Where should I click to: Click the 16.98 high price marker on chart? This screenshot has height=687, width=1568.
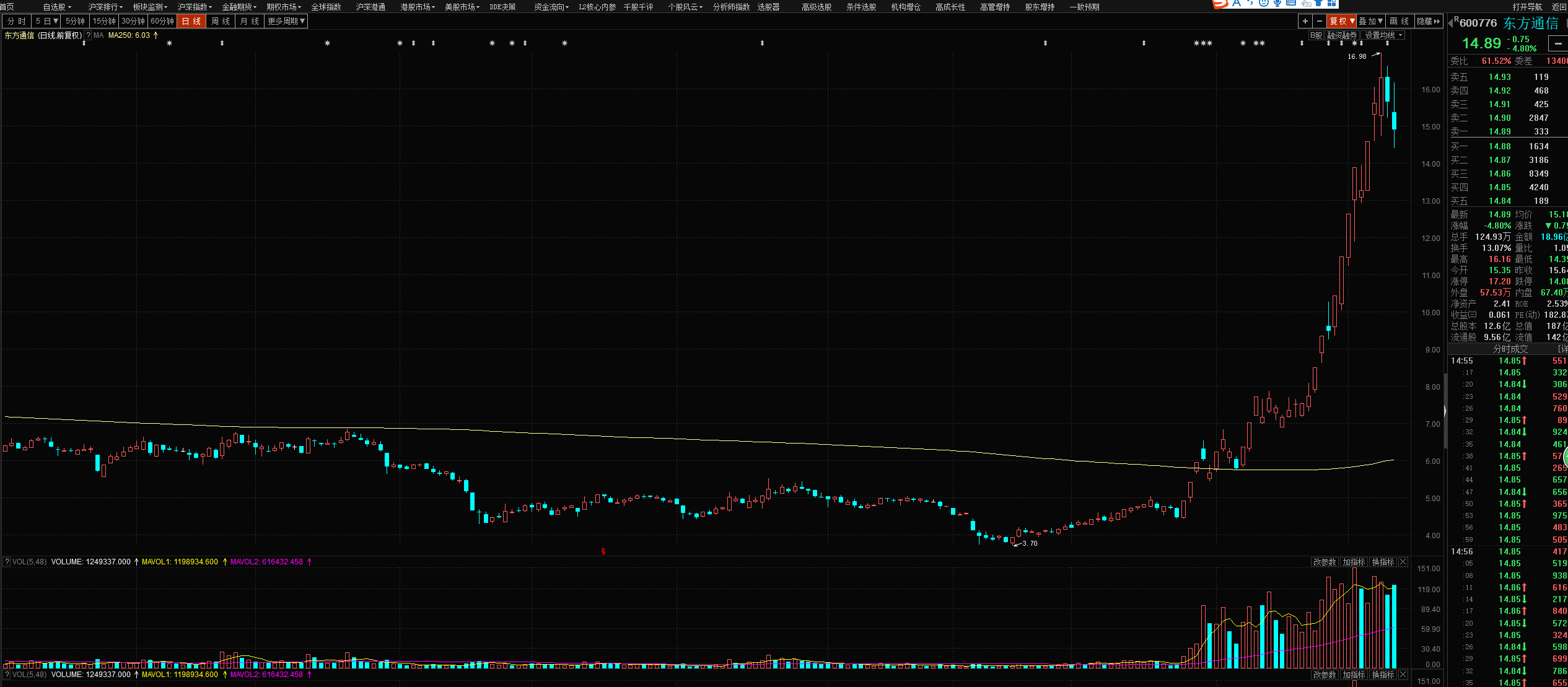[x=1357, y=56]
